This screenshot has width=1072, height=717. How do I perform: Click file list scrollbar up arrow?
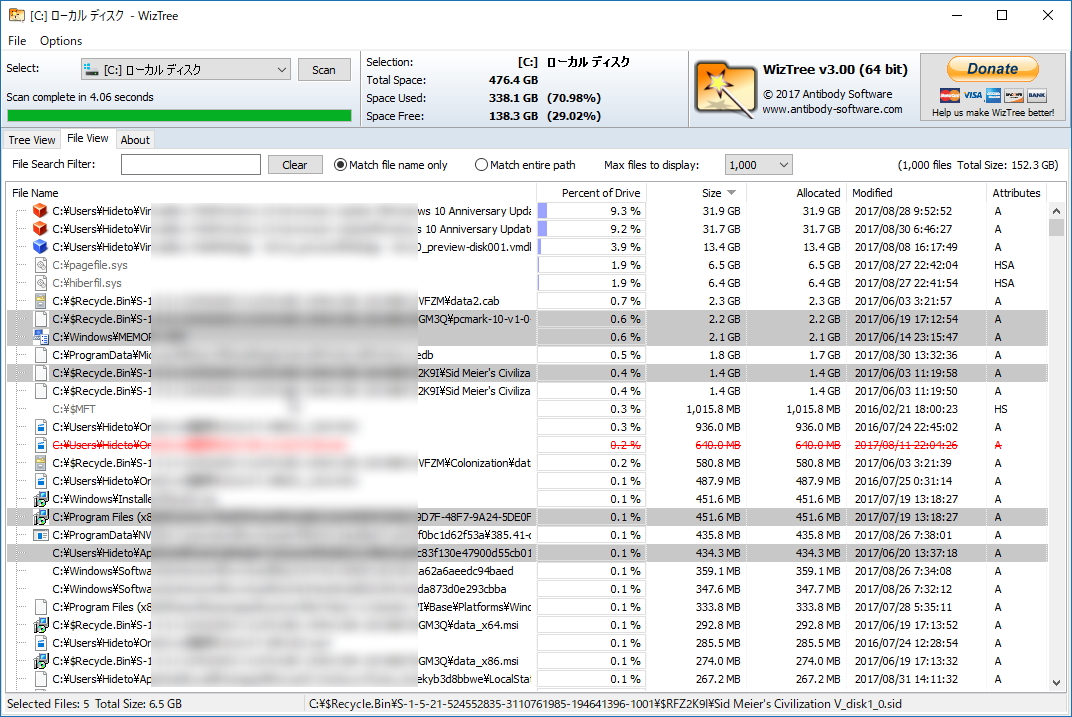coord(1056,211)
